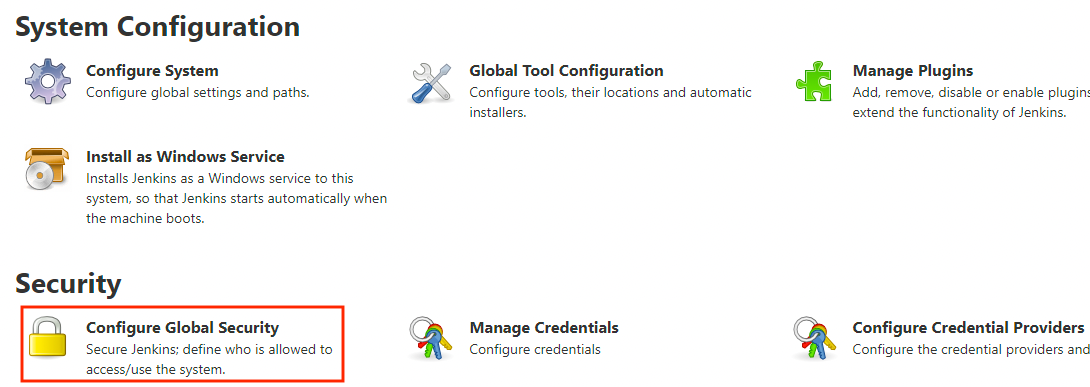
Task: Open the Manage Plugins link
Action: pyautogui.click(x=913, y=71)
